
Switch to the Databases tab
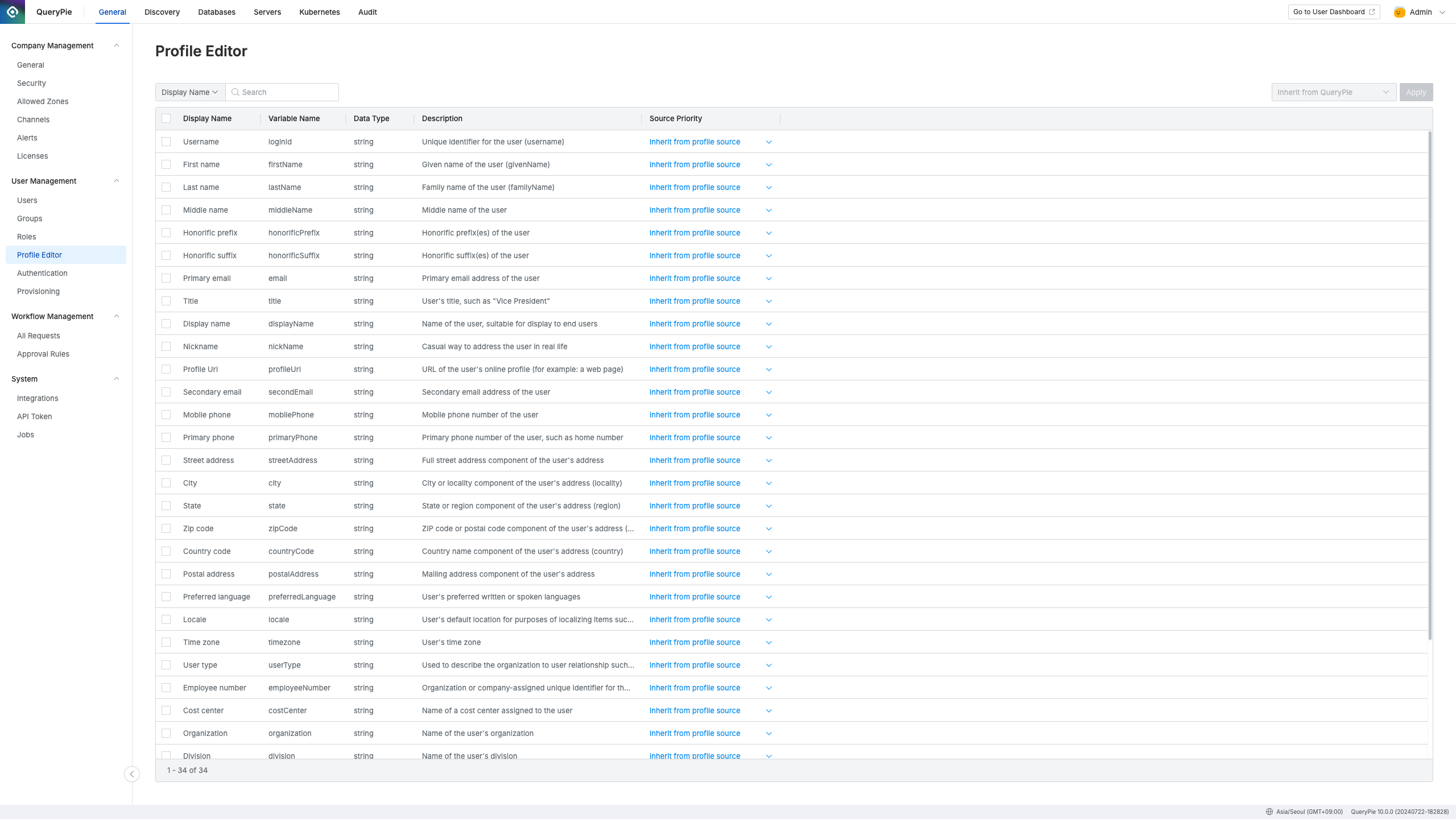coord(216,12)
